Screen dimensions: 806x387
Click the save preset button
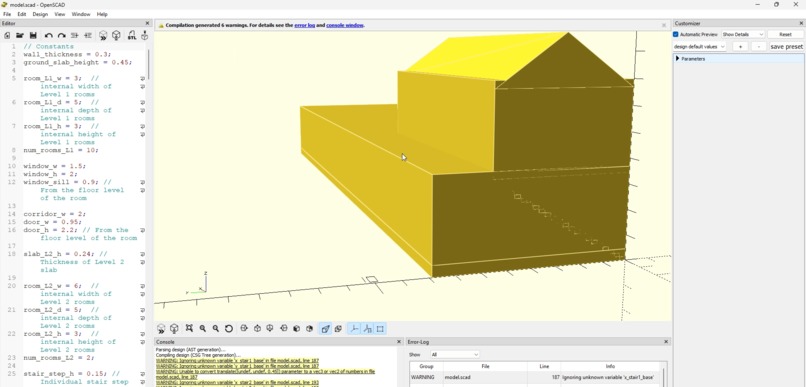click(786, 47)
